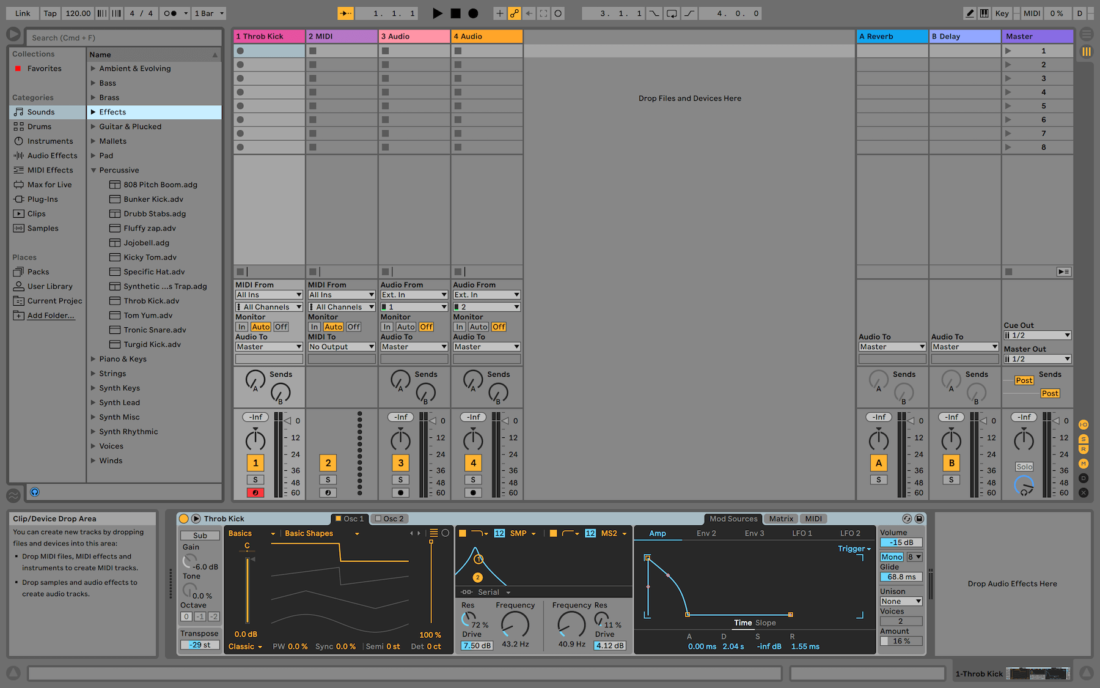The height and width of the screenshot is (688, 1100).
Task: Open Cue Out dropdown on Master
Action: tap(1037, 336)
